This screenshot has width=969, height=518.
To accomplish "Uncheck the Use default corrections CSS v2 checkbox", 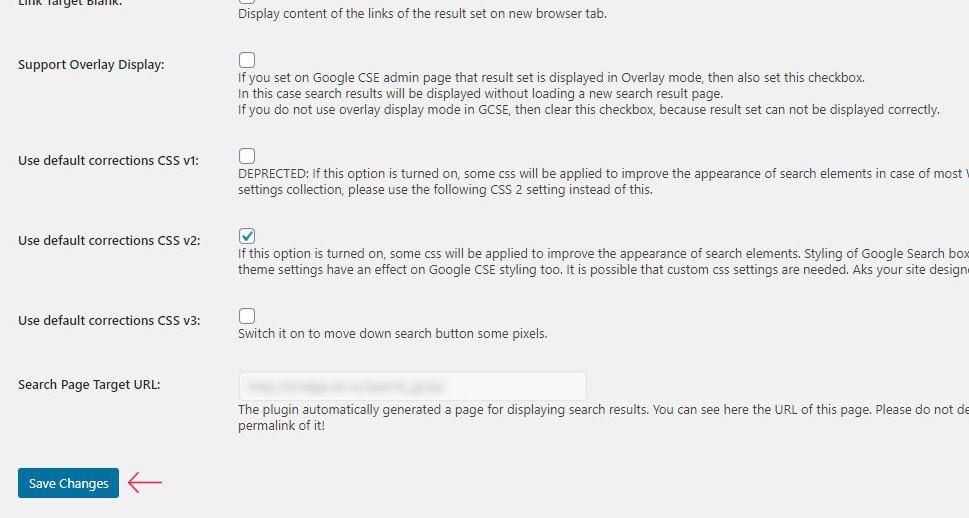I will 247,236.
